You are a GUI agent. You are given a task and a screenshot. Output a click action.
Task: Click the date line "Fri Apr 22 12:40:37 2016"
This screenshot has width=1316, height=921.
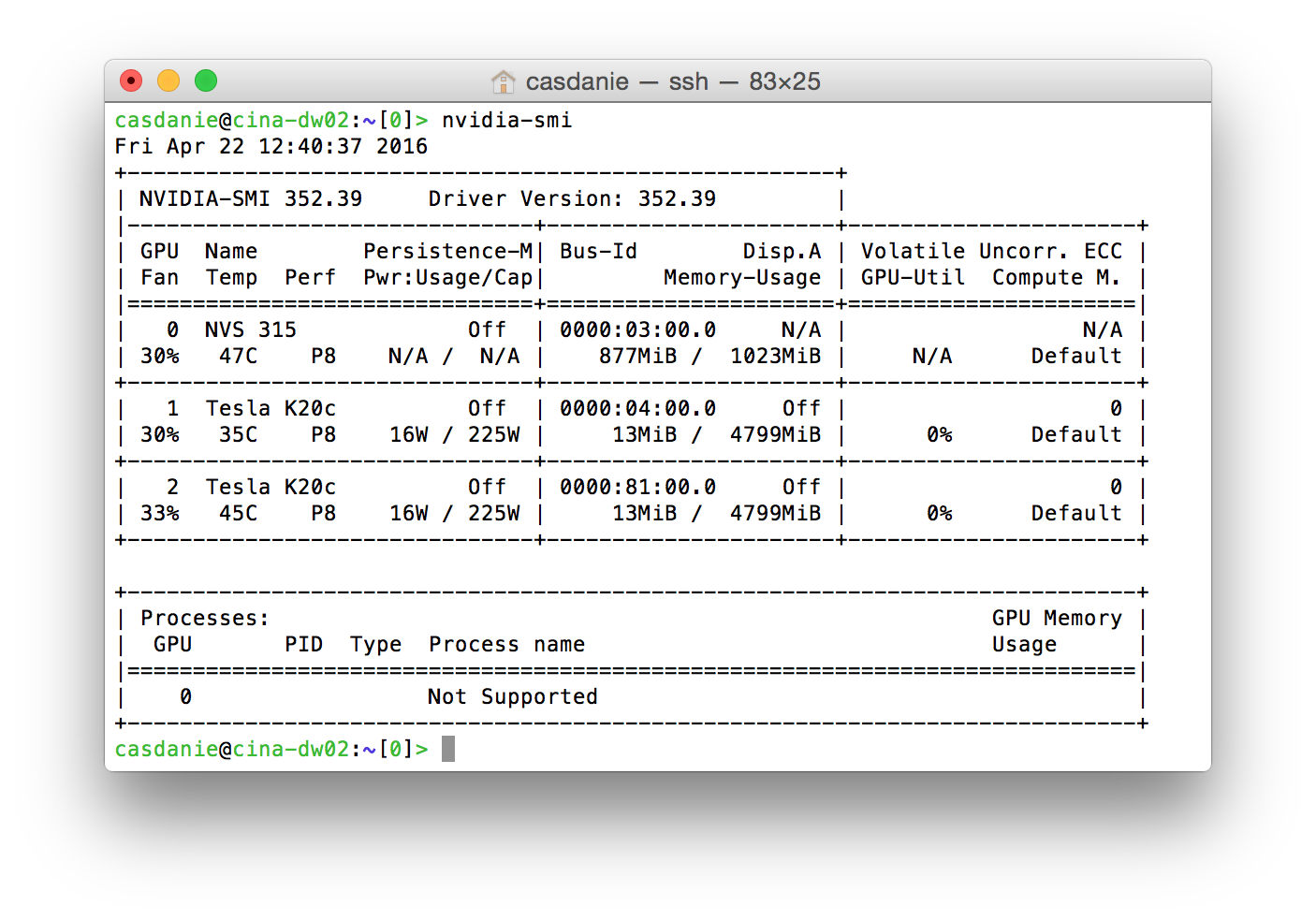tap(271, 147)
